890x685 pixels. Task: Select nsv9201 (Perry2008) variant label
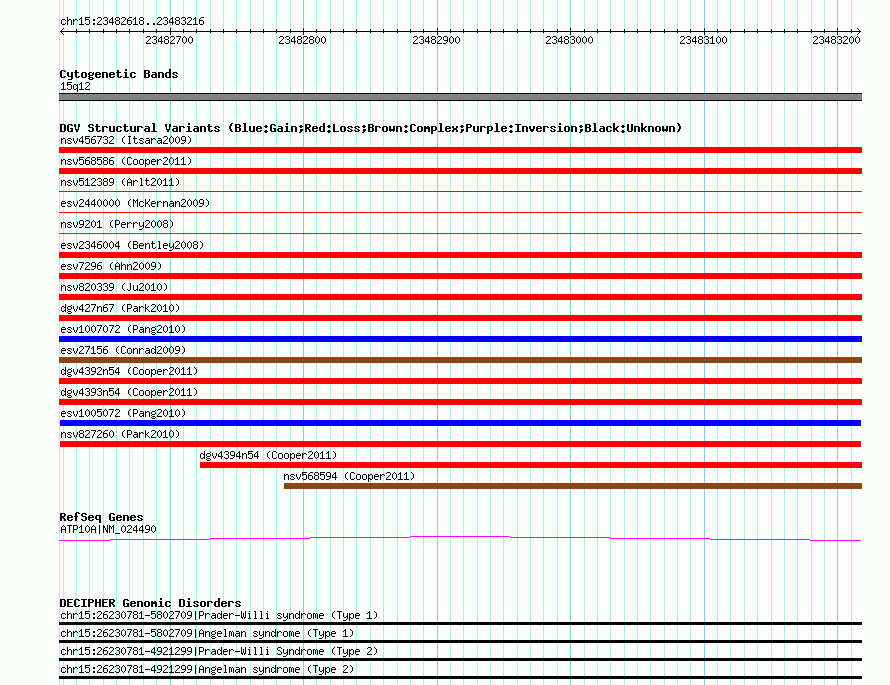click(x=117, y=224)
